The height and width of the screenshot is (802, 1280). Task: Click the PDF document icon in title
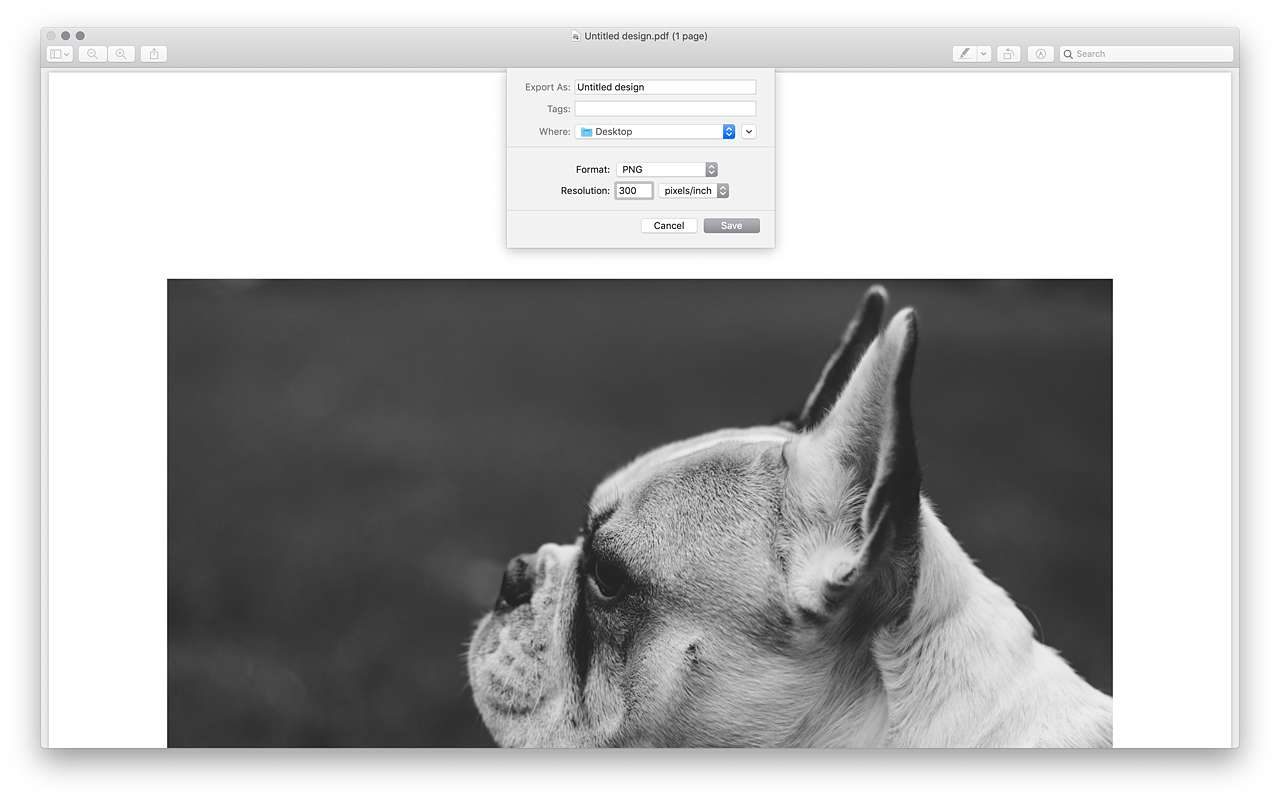click(x=575, y=36)
